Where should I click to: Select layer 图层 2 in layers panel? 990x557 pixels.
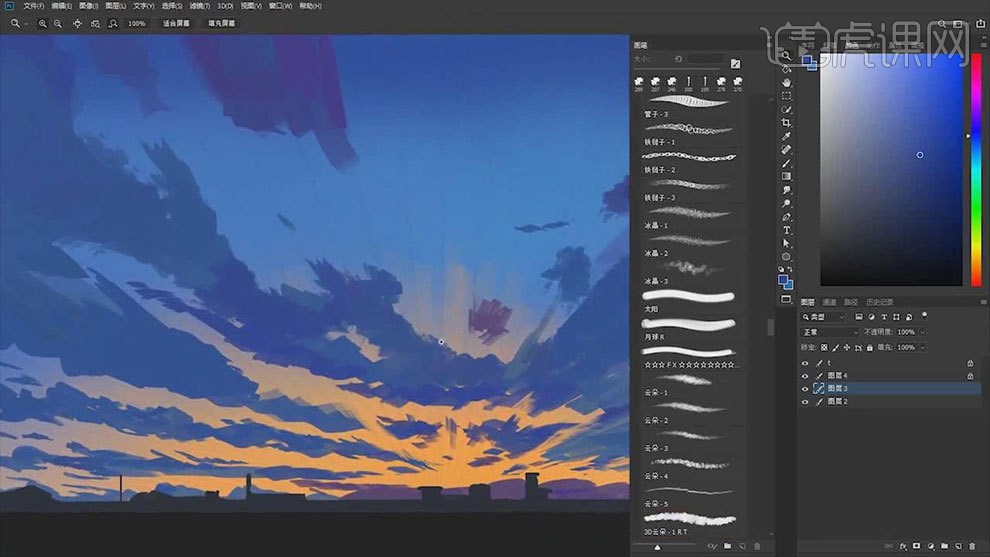coord(892,401)
